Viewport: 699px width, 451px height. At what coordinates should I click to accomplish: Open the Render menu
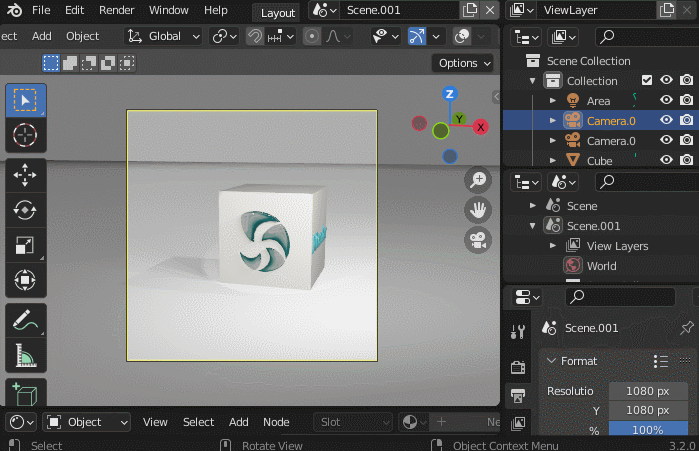click(117, 10)
